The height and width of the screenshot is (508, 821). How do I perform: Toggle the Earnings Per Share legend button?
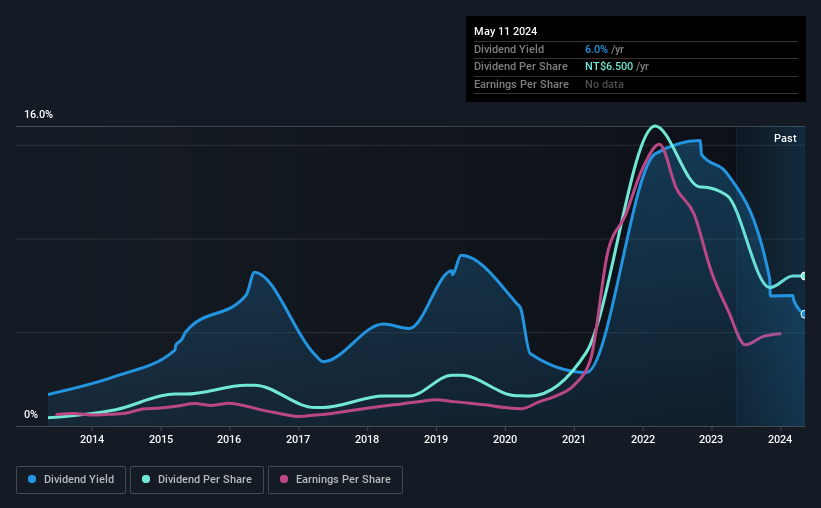[x=335, y=480]
